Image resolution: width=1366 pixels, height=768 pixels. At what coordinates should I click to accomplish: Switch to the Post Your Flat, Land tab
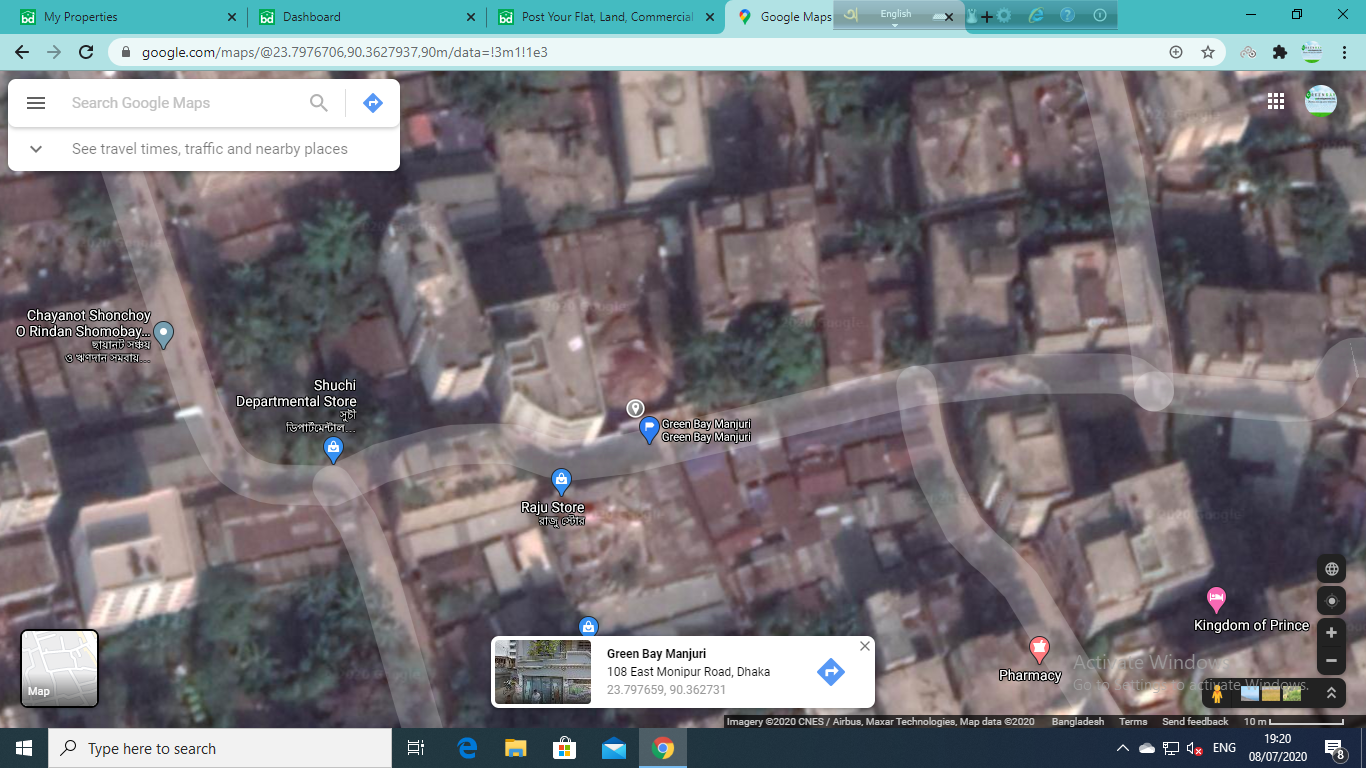tap(607, 17)
